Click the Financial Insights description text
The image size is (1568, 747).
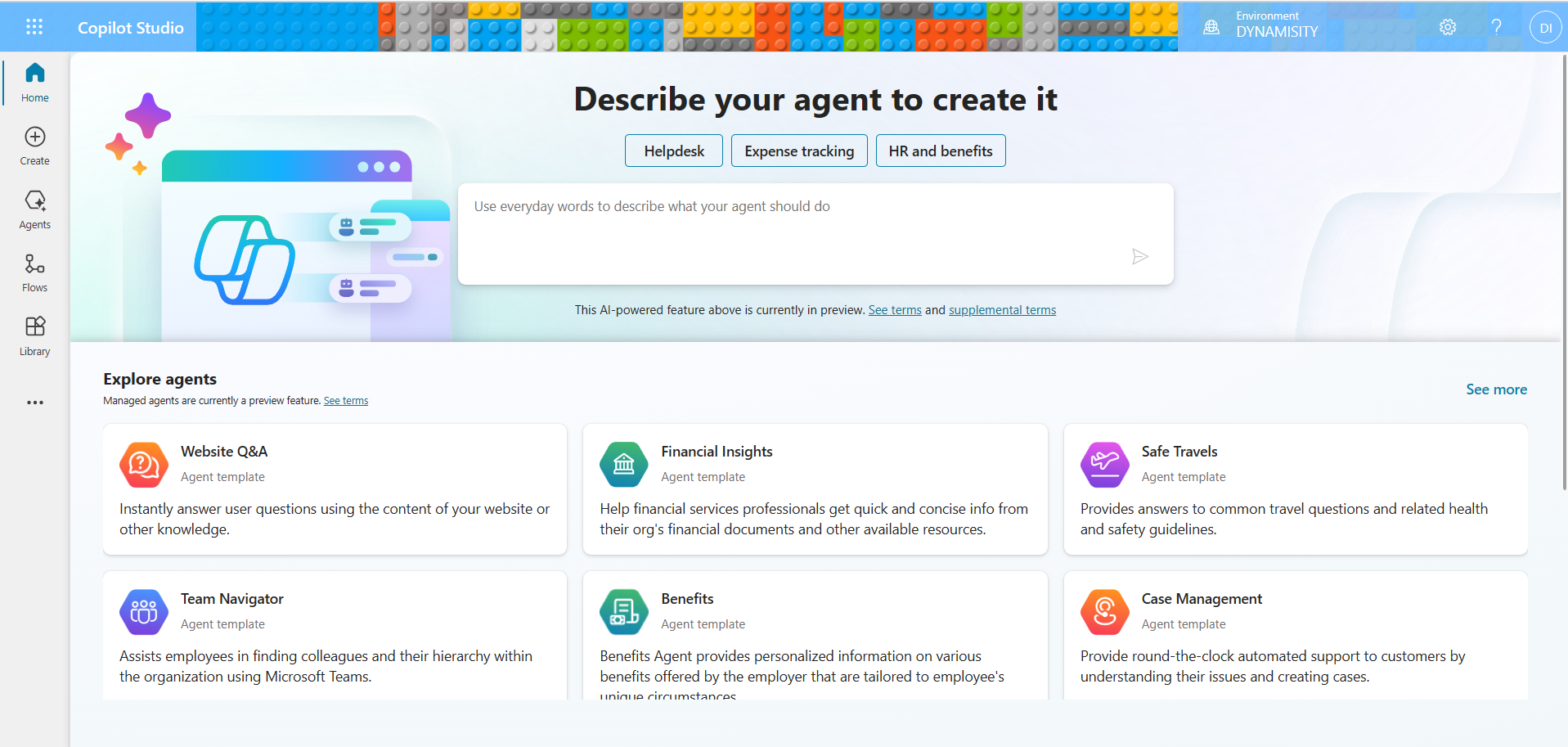tap(814, 519)
